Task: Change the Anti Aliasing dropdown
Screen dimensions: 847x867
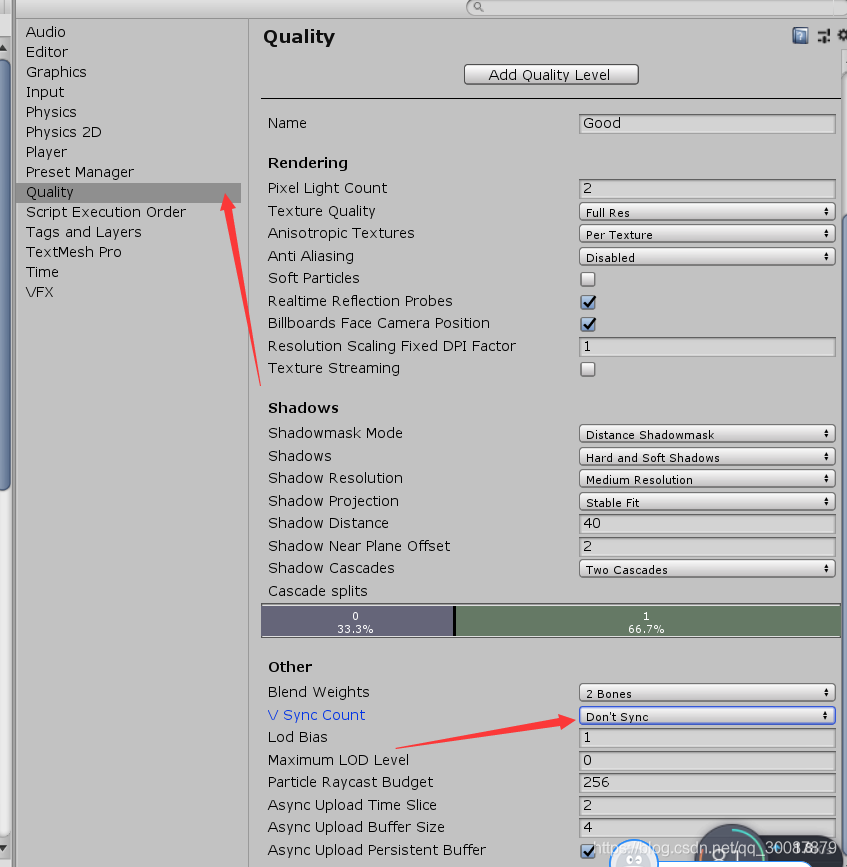Action: [x=707, y=257]
